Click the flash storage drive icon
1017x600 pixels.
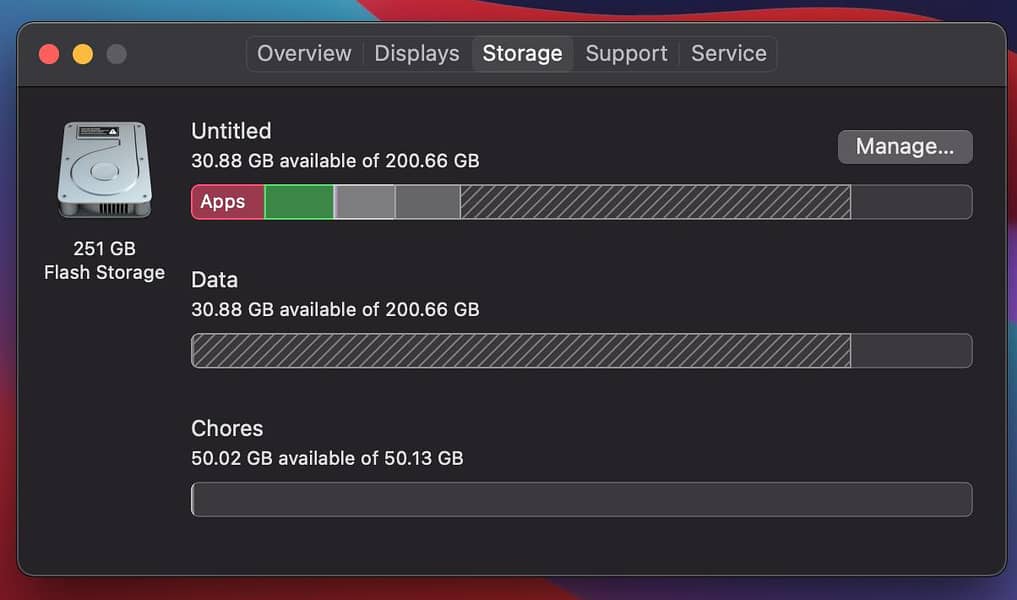click(104, 169)
